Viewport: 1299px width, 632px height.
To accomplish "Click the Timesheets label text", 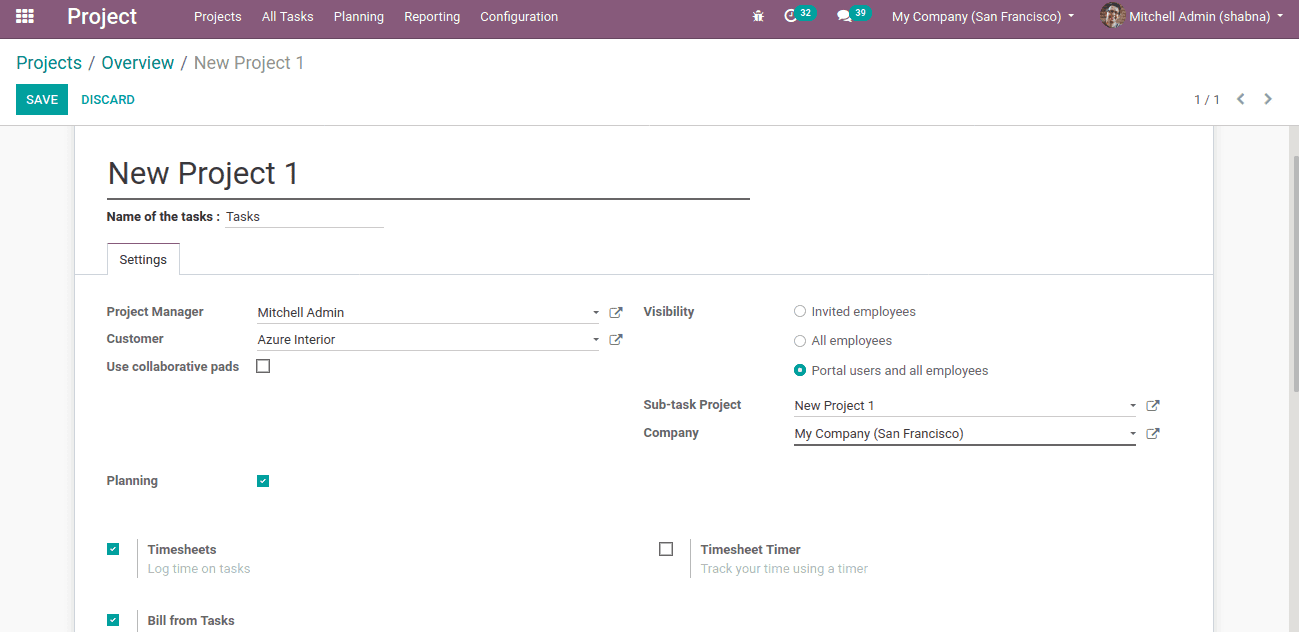I will 182,549.
